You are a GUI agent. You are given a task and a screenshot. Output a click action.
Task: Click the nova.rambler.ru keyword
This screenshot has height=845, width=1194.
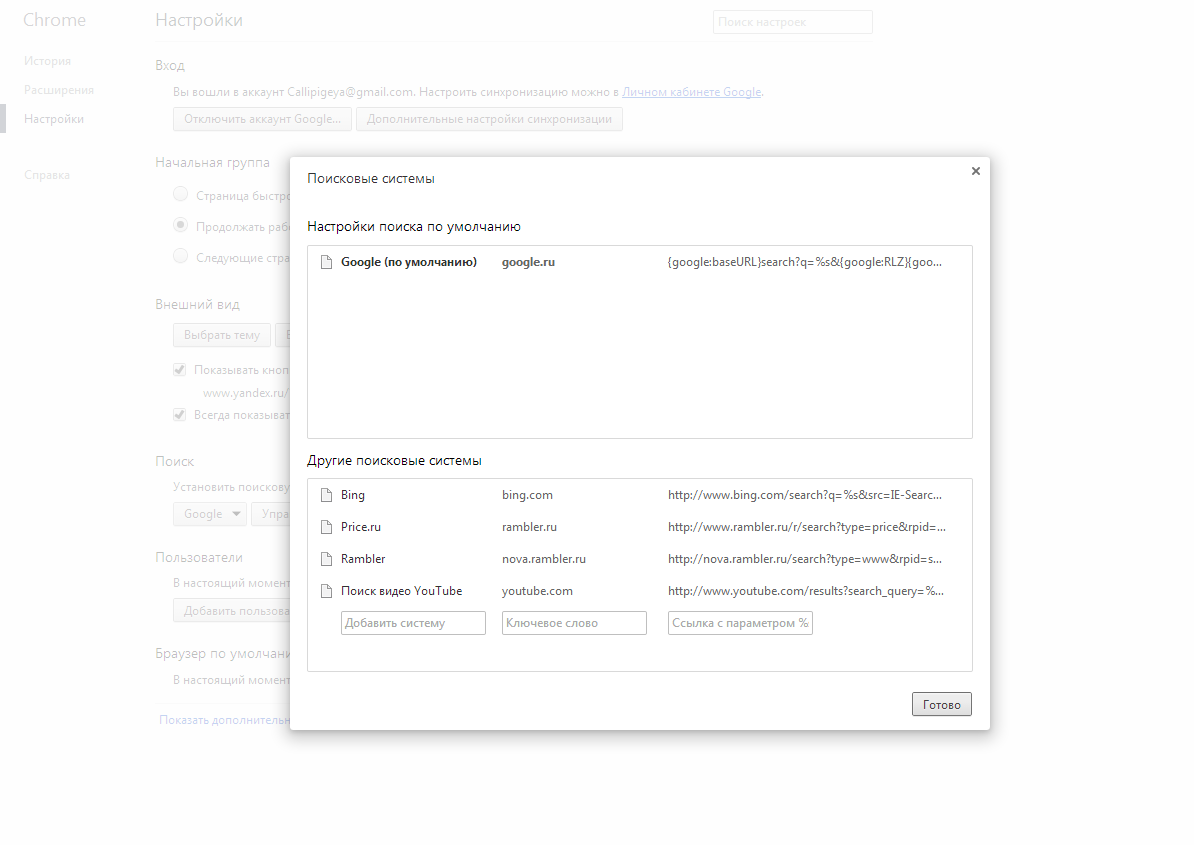click(544, 559)
